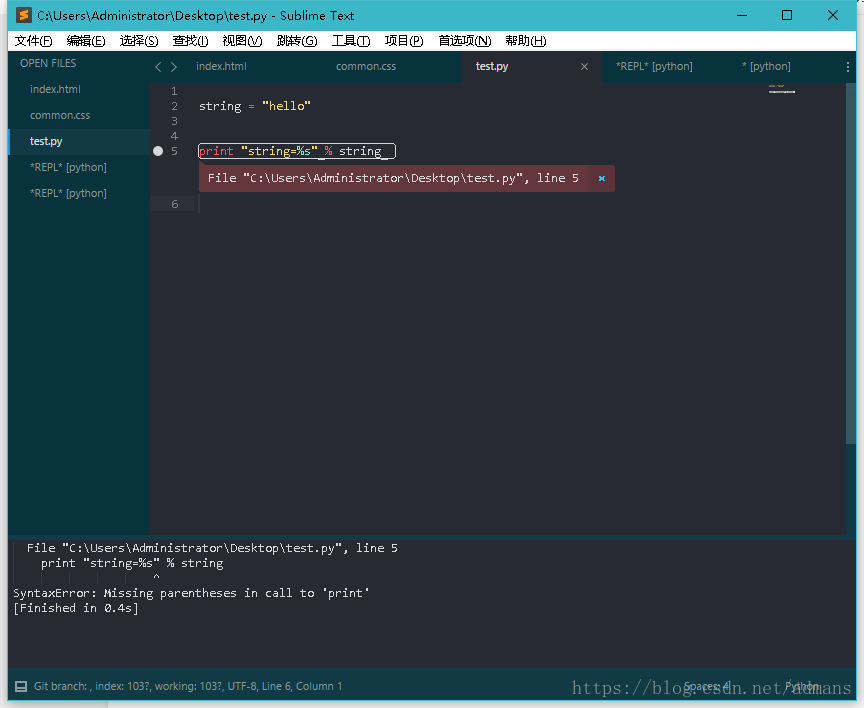Click the OPEN FILES sidebar header

pyautogui.click(x=48, y=63)
